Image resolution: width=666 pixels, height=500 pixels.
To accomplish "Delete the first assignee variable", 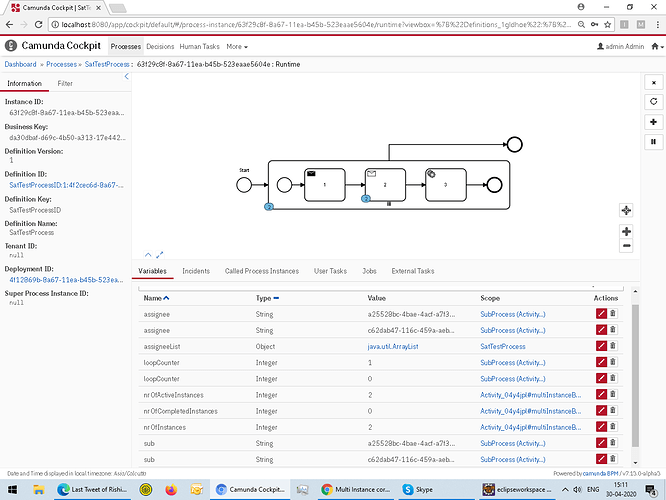I will pyautogui.click(x=612, y=314).
